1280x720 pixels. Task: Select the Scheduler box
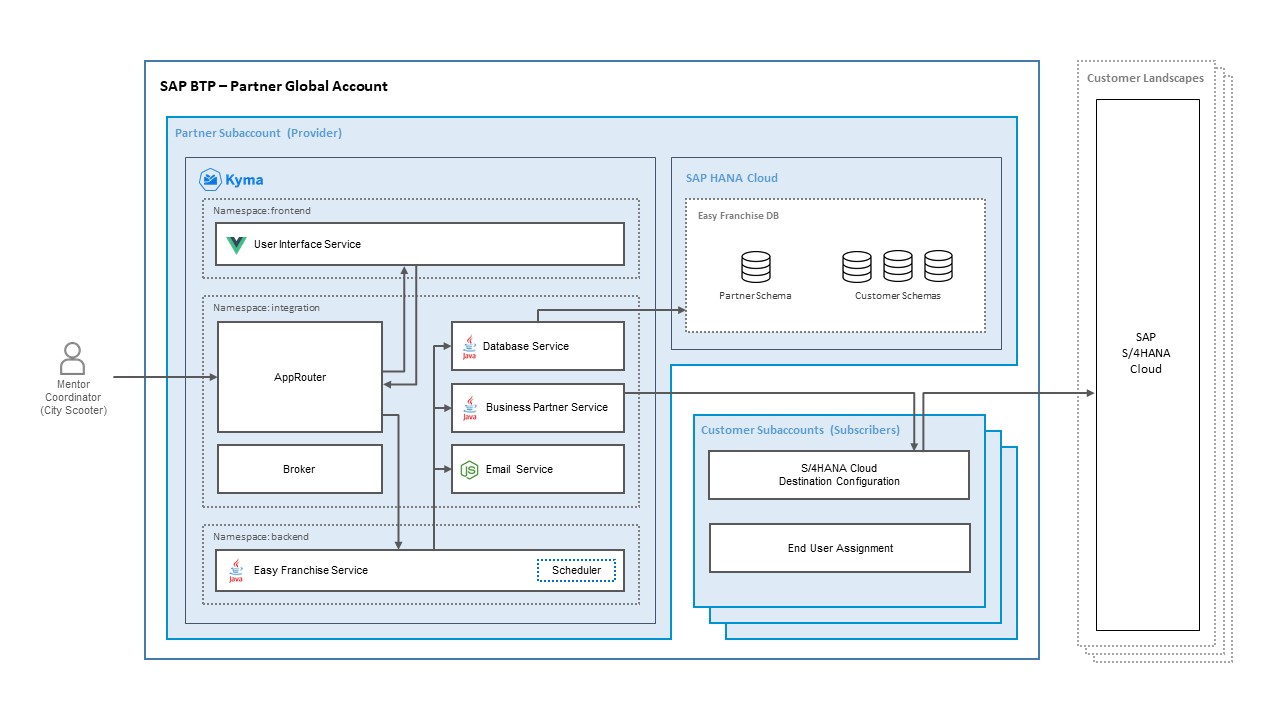577,571
